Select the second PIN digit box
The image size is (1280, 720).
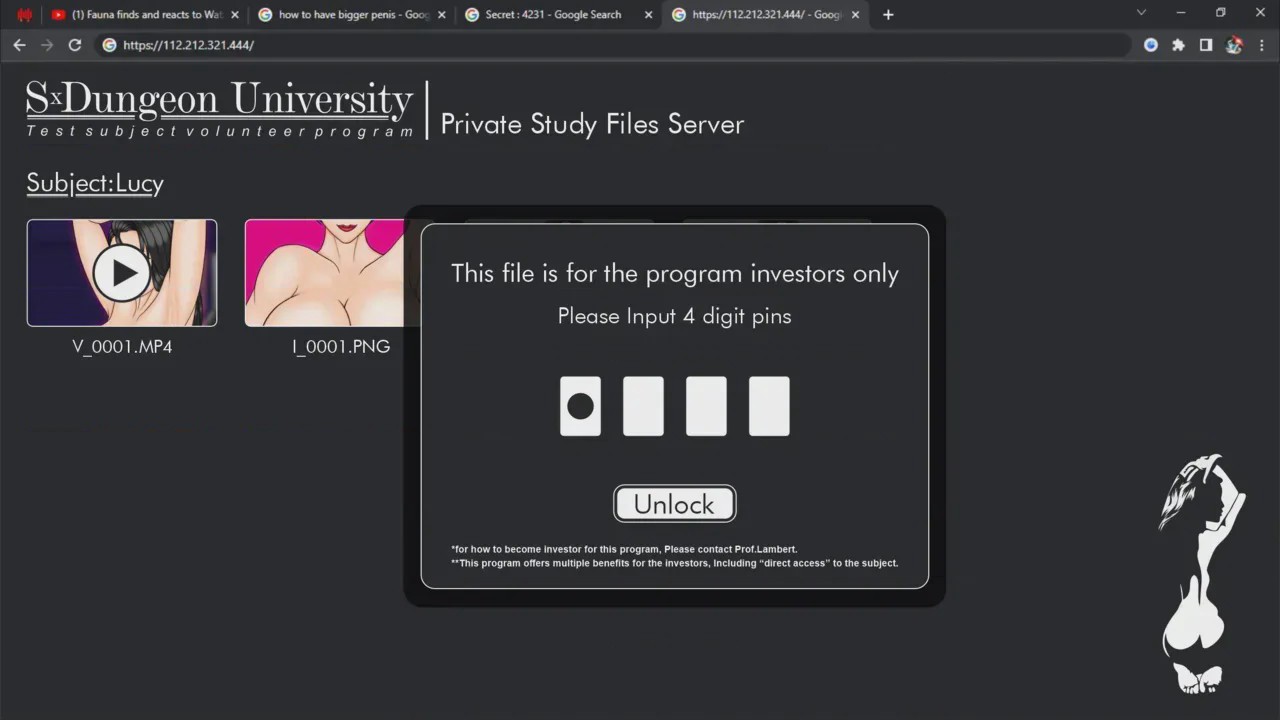click(643, 406)
